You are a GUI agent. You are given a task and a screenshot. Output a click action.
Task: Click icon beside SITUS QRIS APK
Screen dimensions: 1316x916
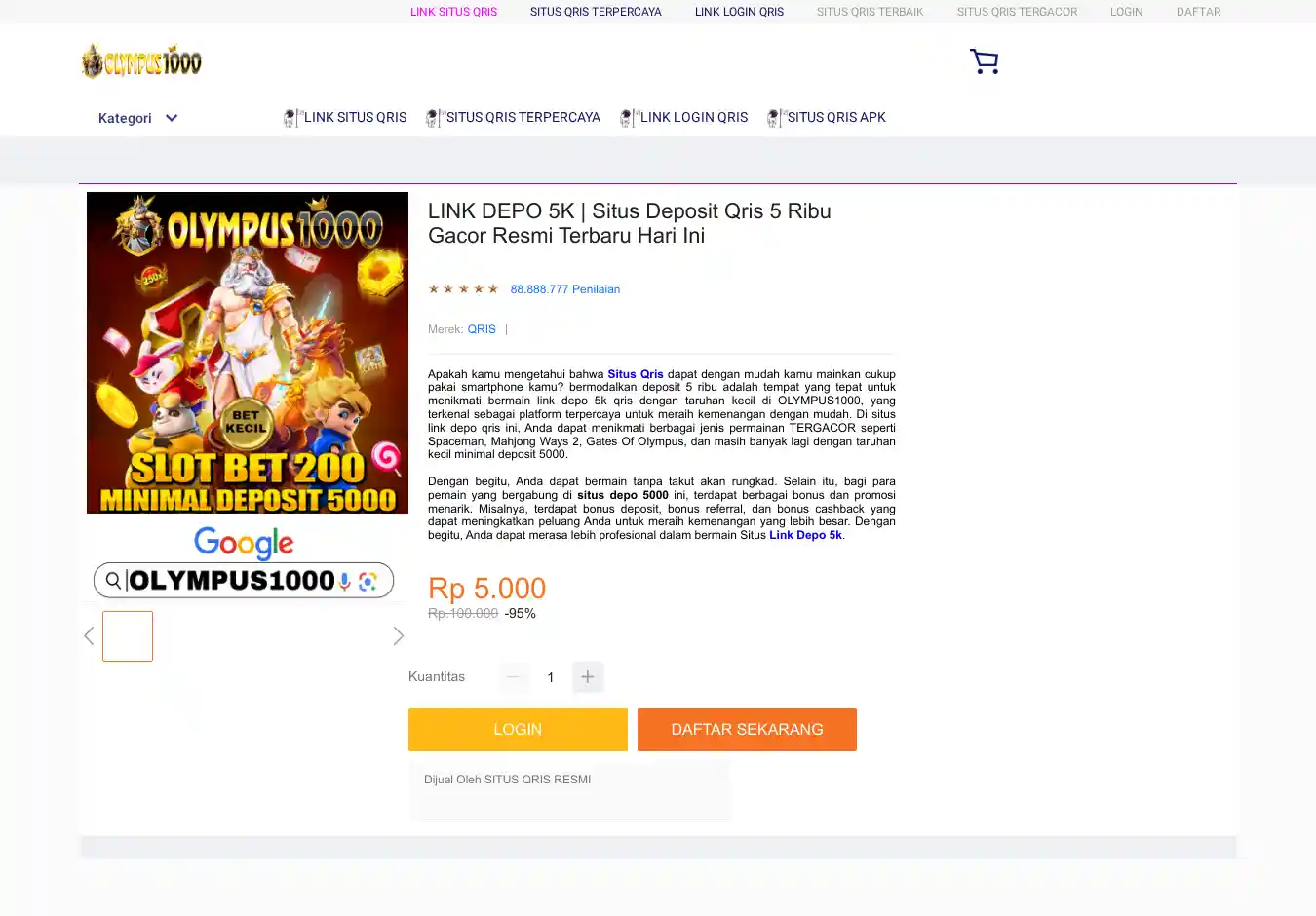coord(775,118)
